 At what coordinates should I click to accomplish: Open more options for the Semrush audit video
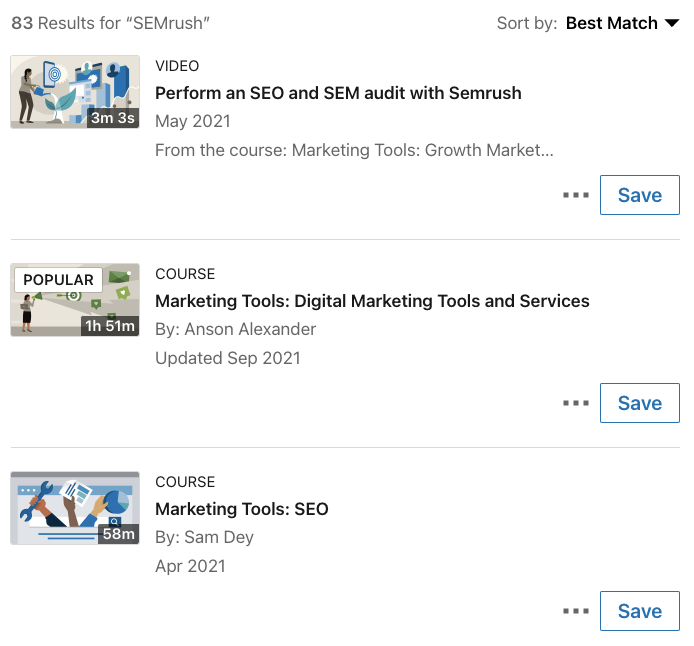click(576, 195)
